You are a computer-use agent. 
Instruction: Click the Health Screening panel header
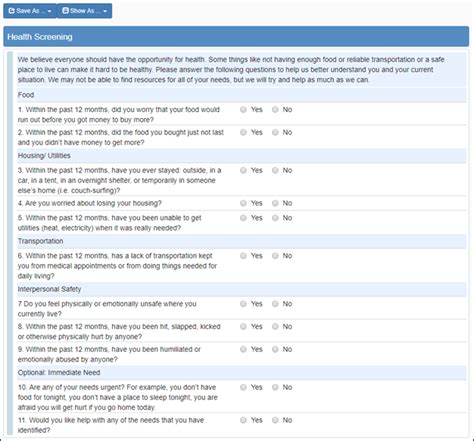click(x=236, y=37)
